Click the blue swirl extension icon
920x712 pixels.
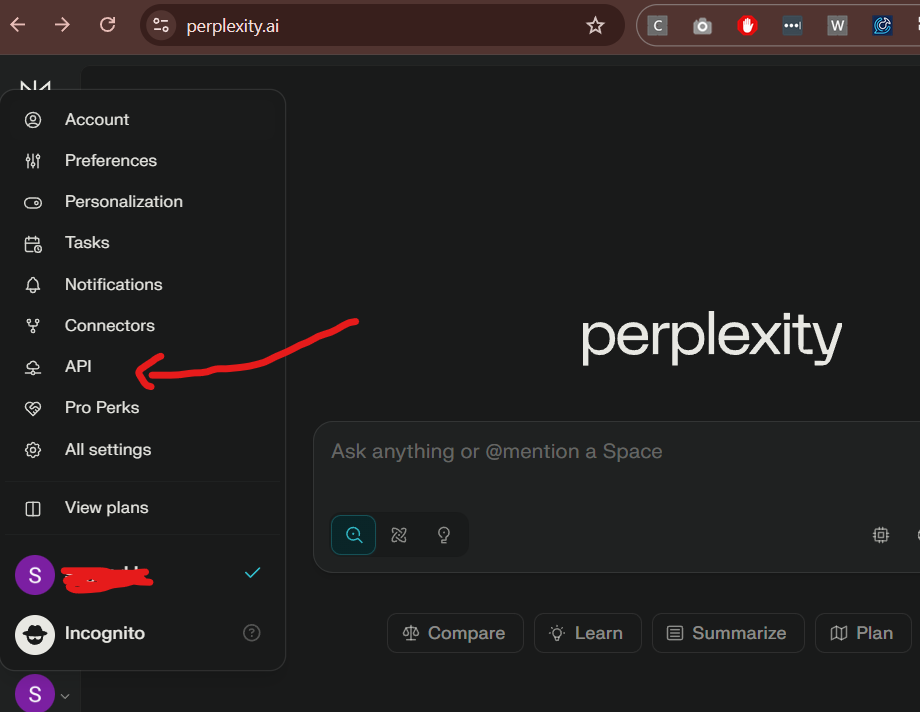point(882,25)
